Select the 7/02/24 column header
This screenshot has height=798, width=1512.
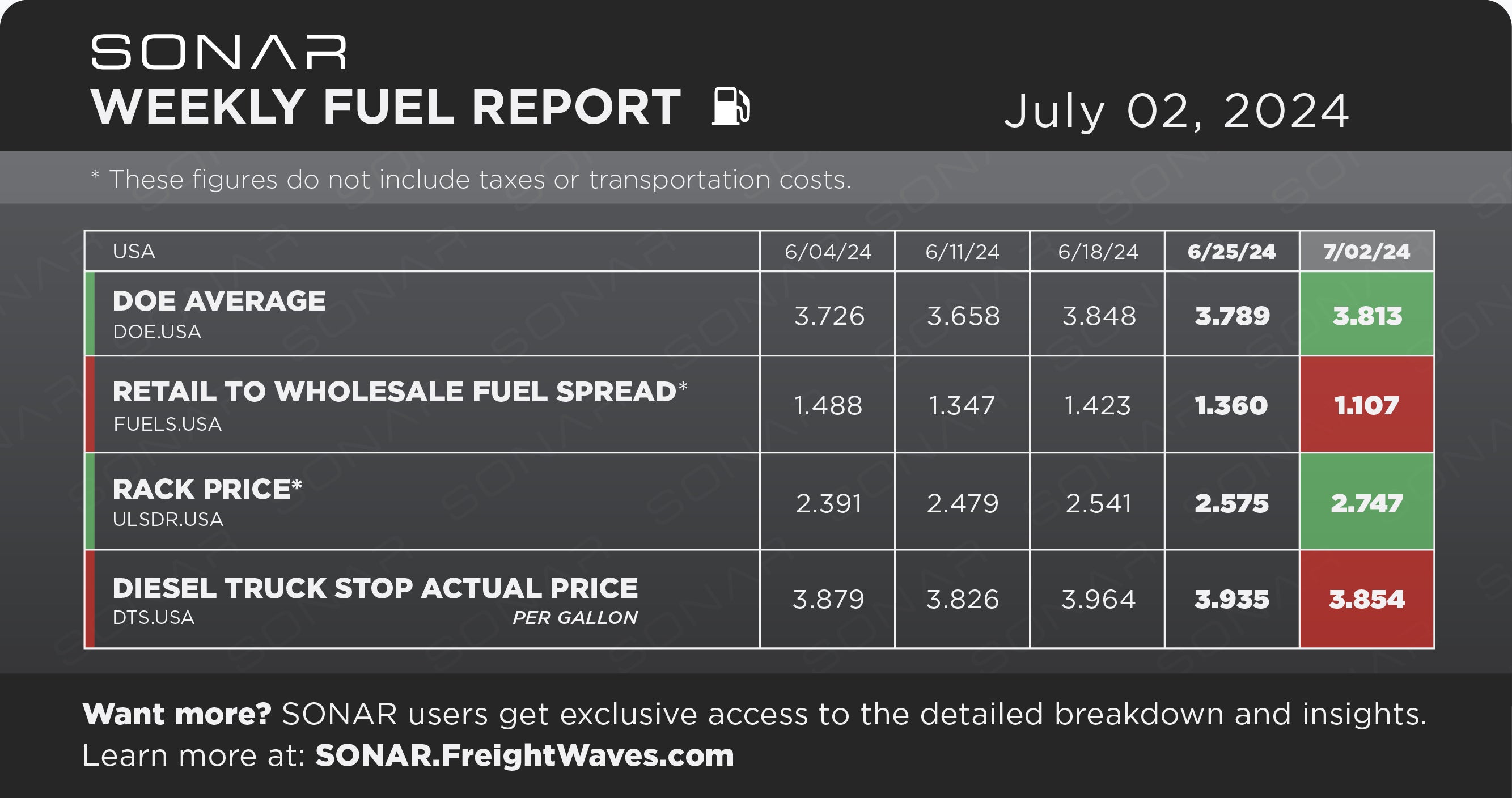pos(1366,251)
